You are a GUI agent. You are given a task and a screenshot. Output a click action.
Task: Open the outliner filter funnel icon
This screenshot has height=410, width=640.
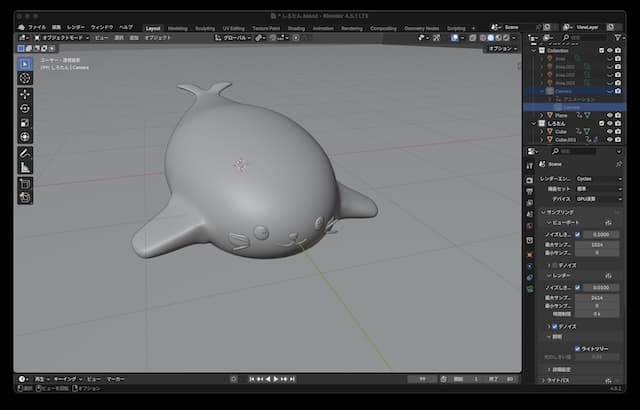point(618,38)
